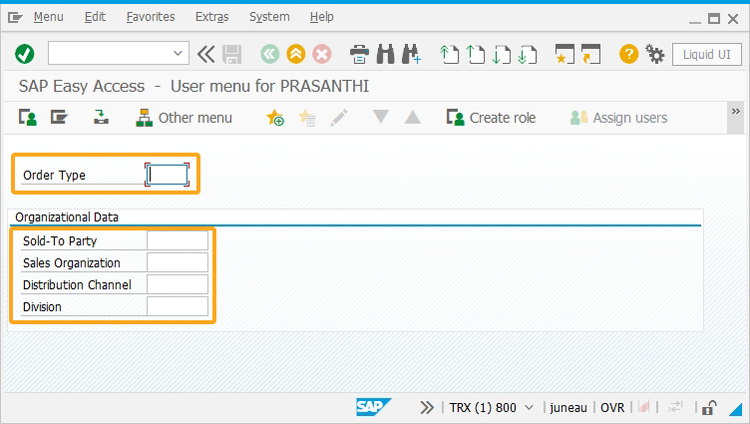Open the Help menu
Viewport: 750px width, 424px height.
322,17
